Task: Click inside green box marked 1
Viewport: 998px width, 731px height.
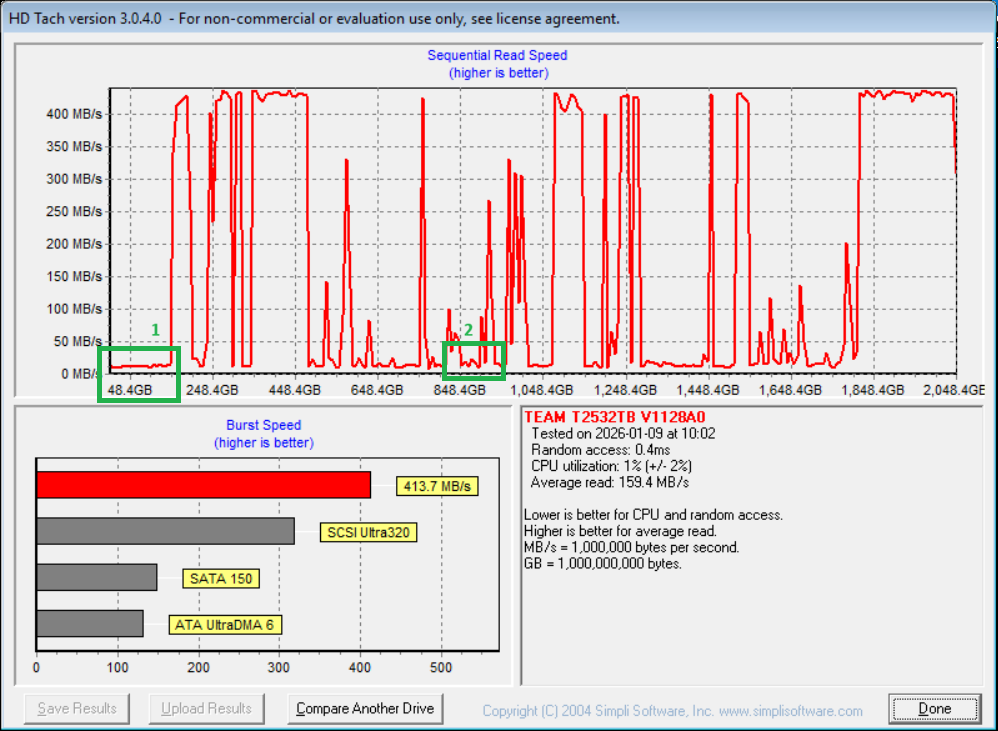Action: click(138, 374)
